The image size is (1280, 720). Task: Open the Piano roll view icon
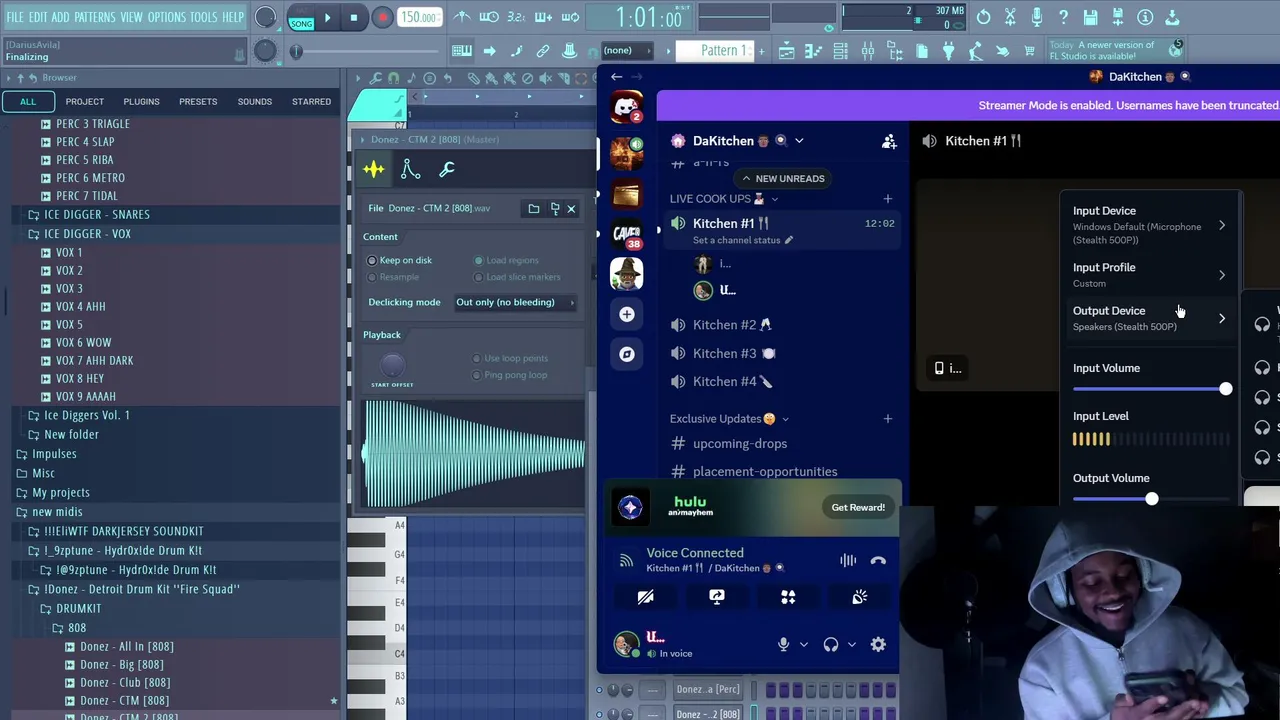(x=814, y=51)
